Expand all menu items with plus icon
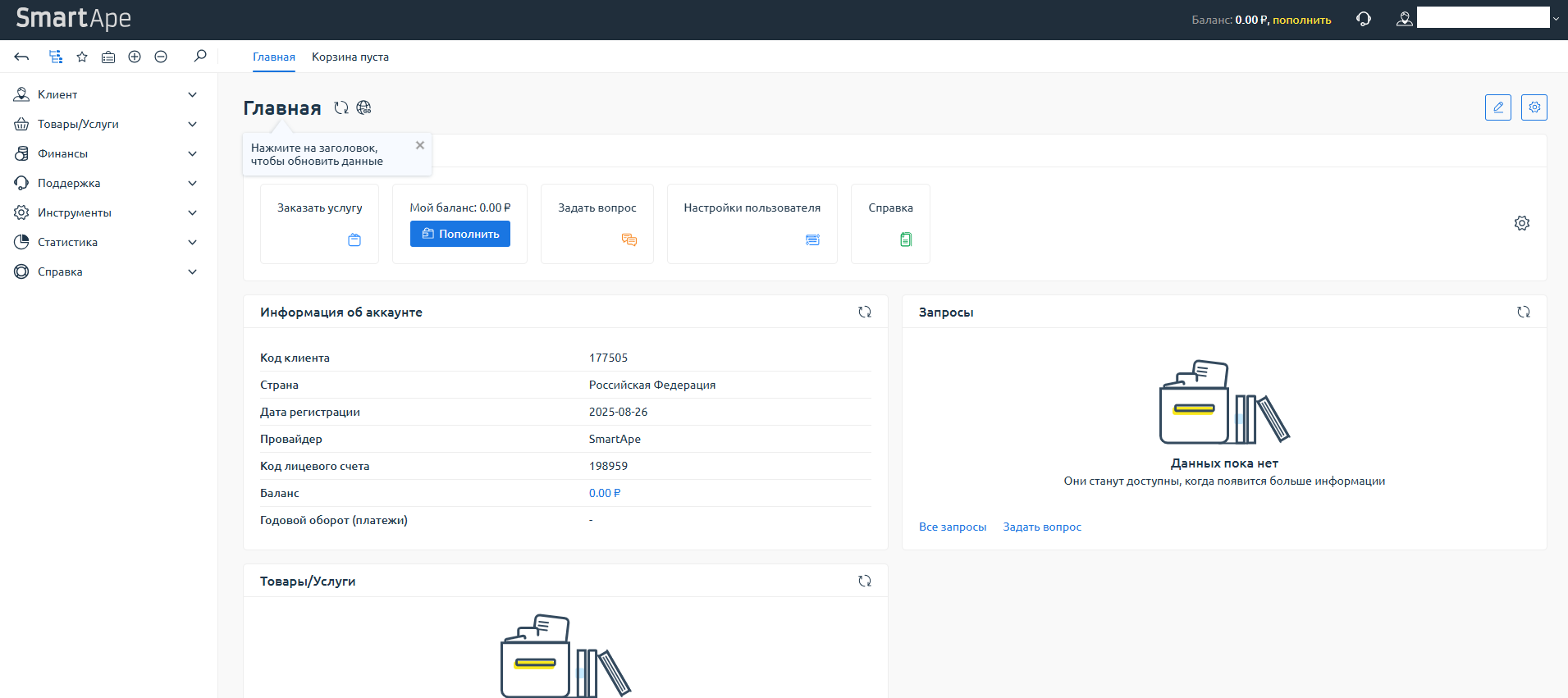 (x=135, y=57)
